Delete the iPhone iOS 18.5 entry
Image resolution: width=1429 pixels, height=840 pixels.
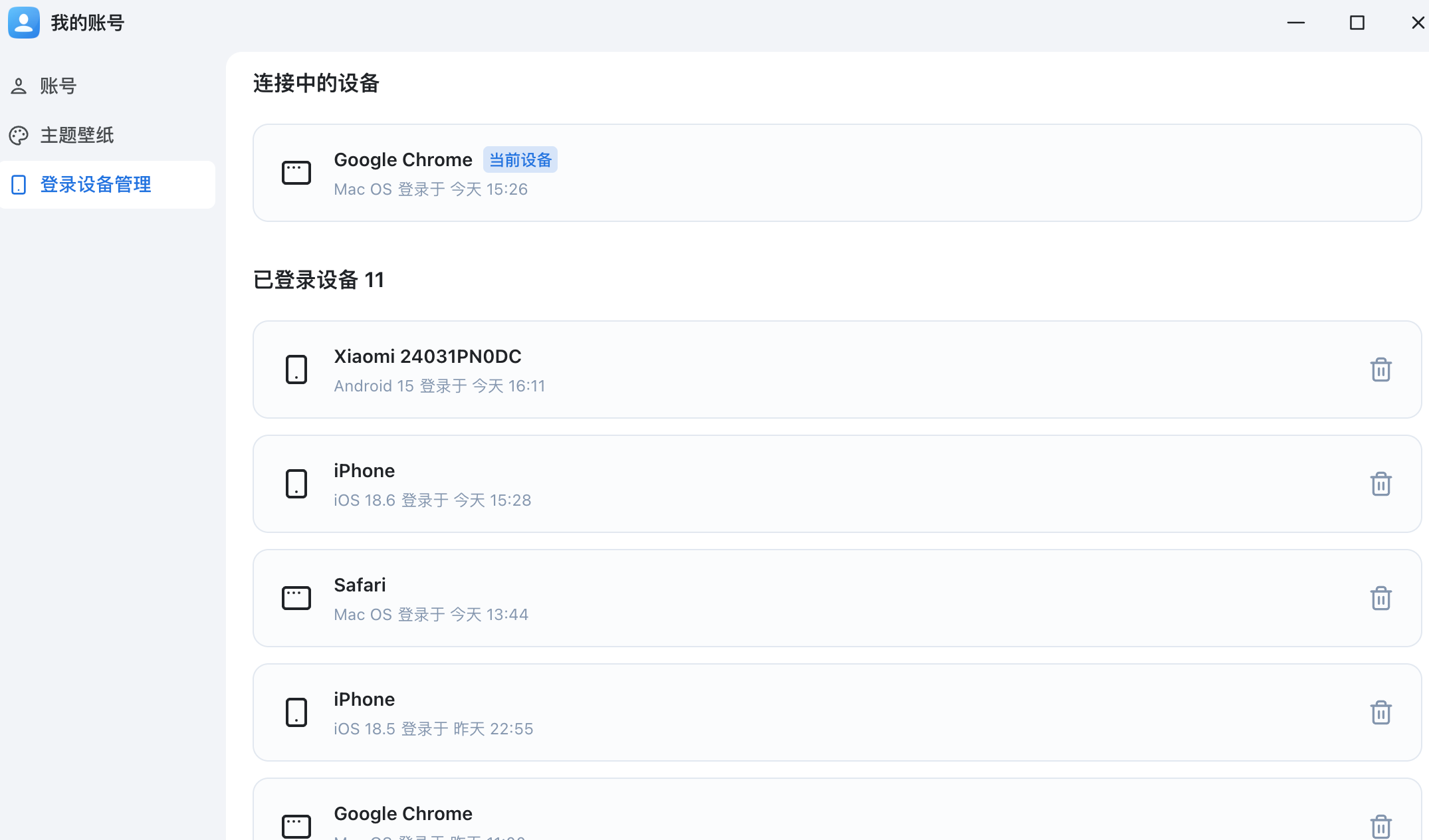[1380, 712]
